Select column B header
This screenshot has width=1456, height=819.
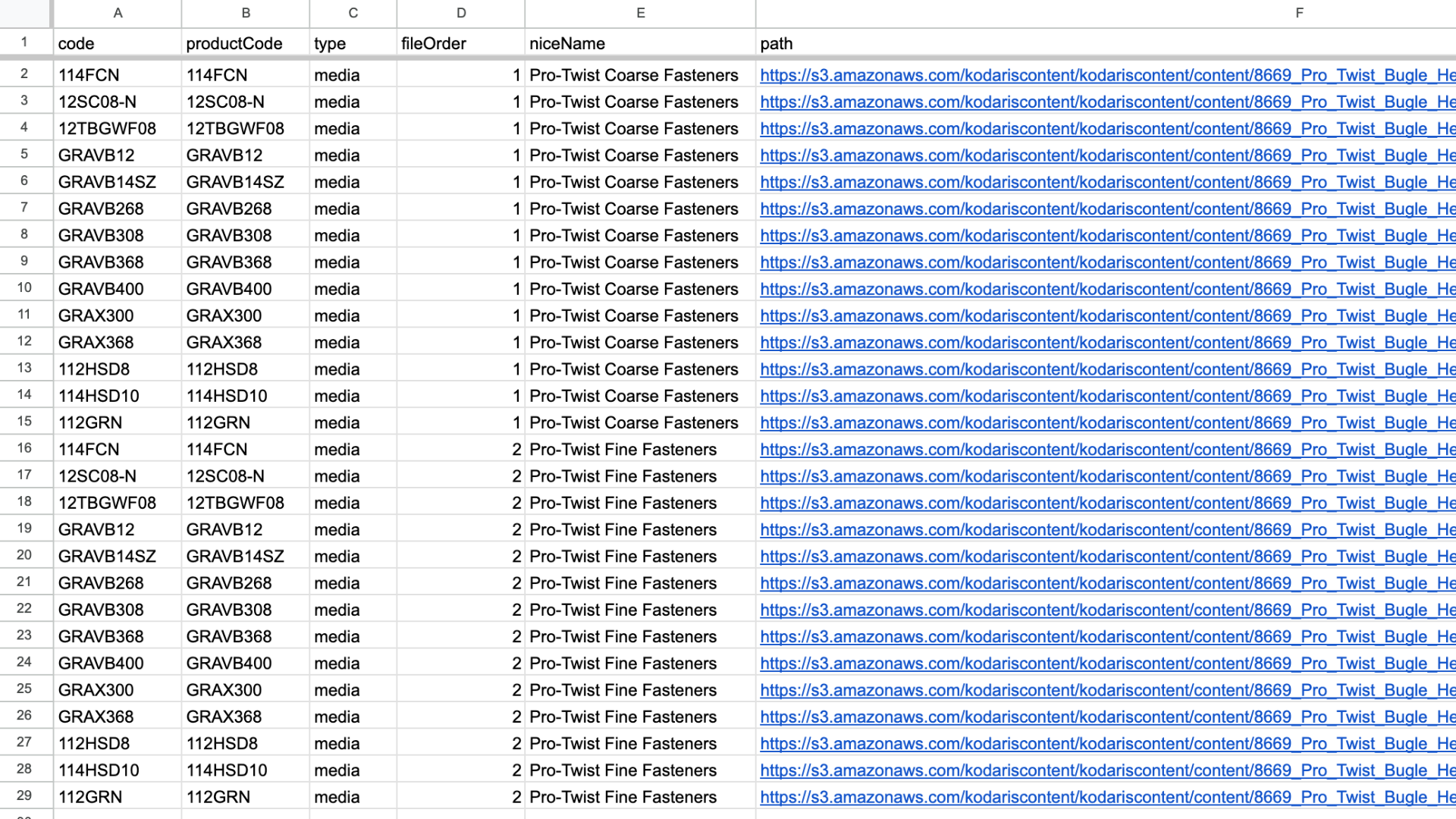[246, 13]
